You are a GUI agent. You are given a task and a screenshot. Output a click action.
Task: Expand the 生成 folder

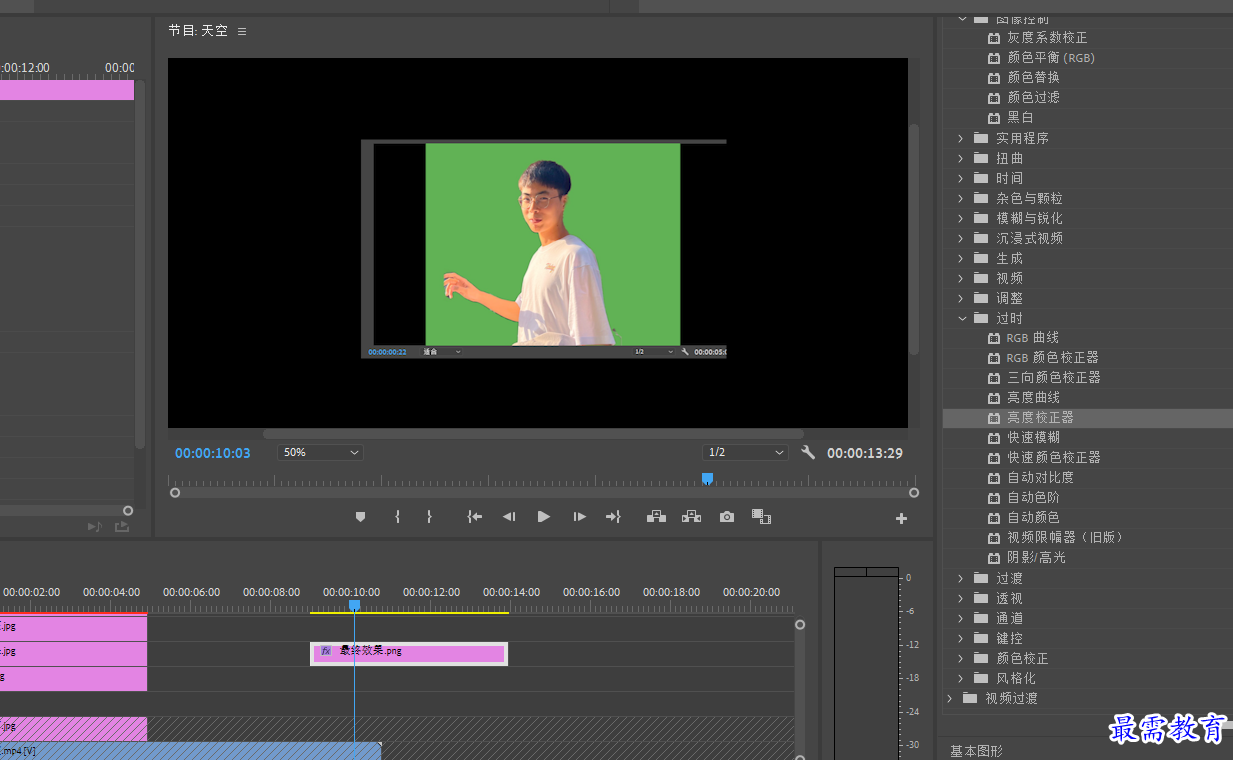click(961, 258)
